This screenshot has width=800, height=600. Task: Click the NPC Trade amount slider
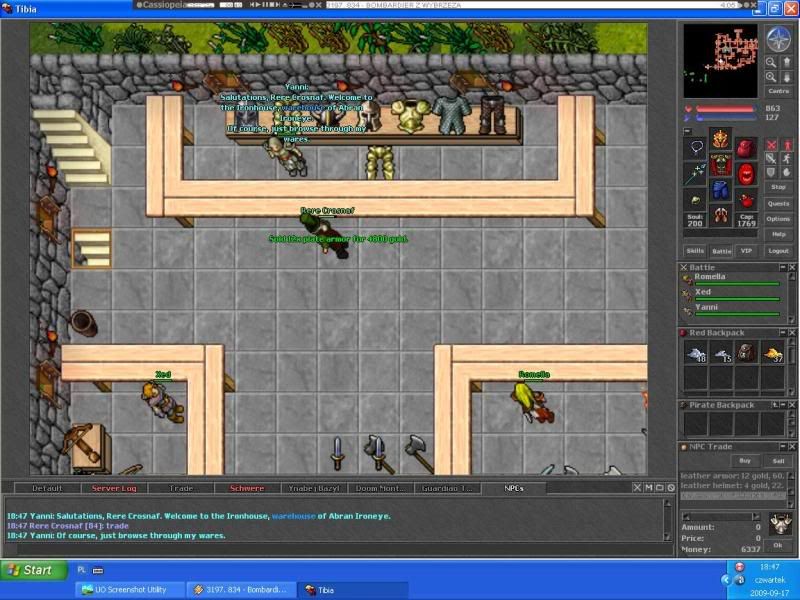(x=720, y=516)
